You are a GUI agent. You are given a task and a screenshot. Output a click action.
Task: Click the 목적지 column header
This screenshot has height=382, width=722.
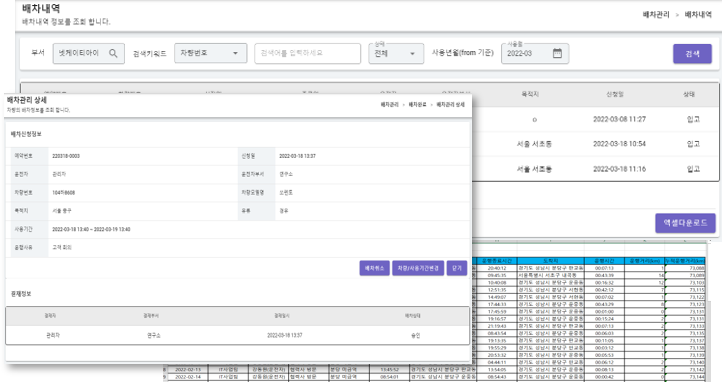coord(530,94)
